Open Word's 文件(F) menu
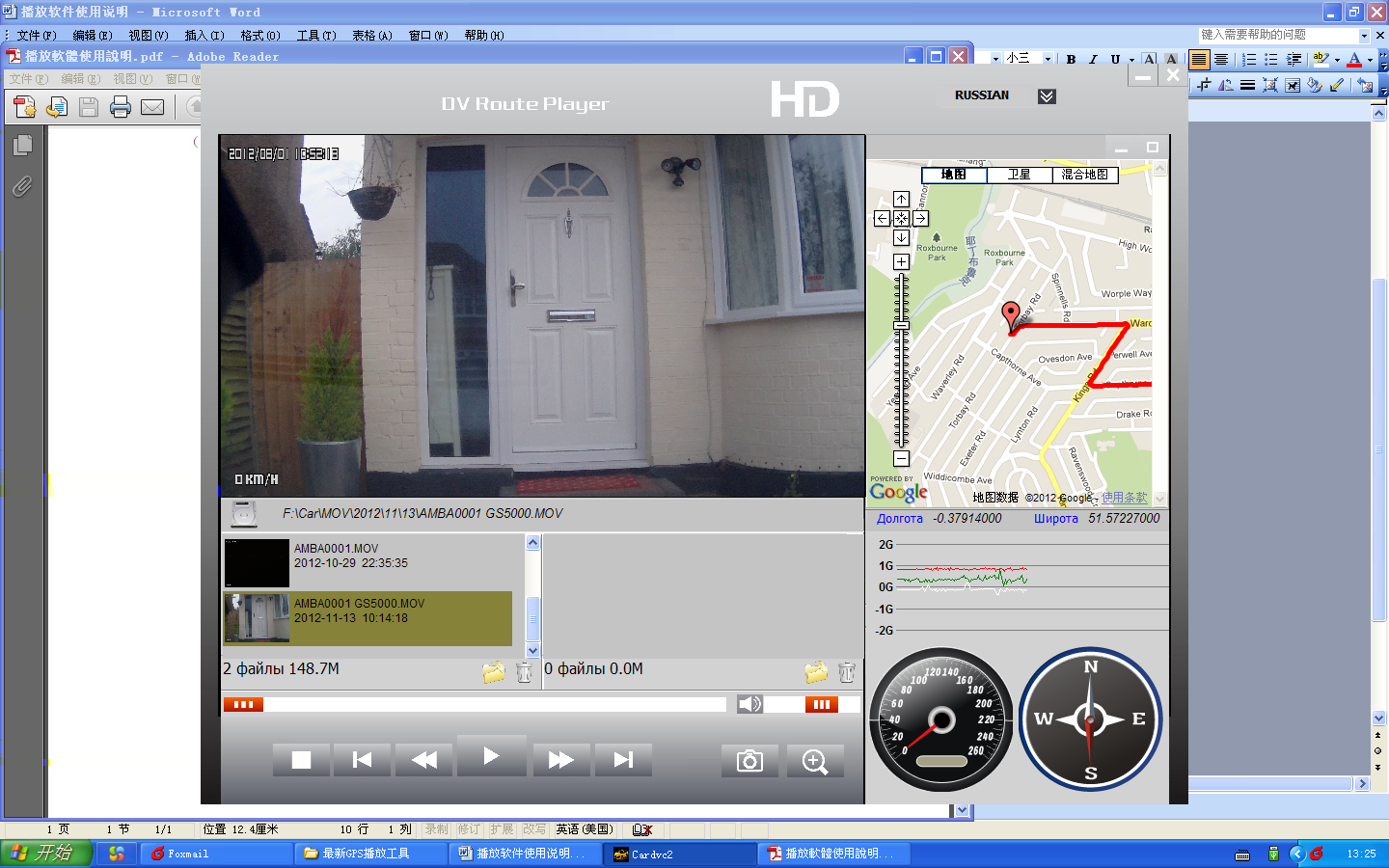 click(37, 36)
